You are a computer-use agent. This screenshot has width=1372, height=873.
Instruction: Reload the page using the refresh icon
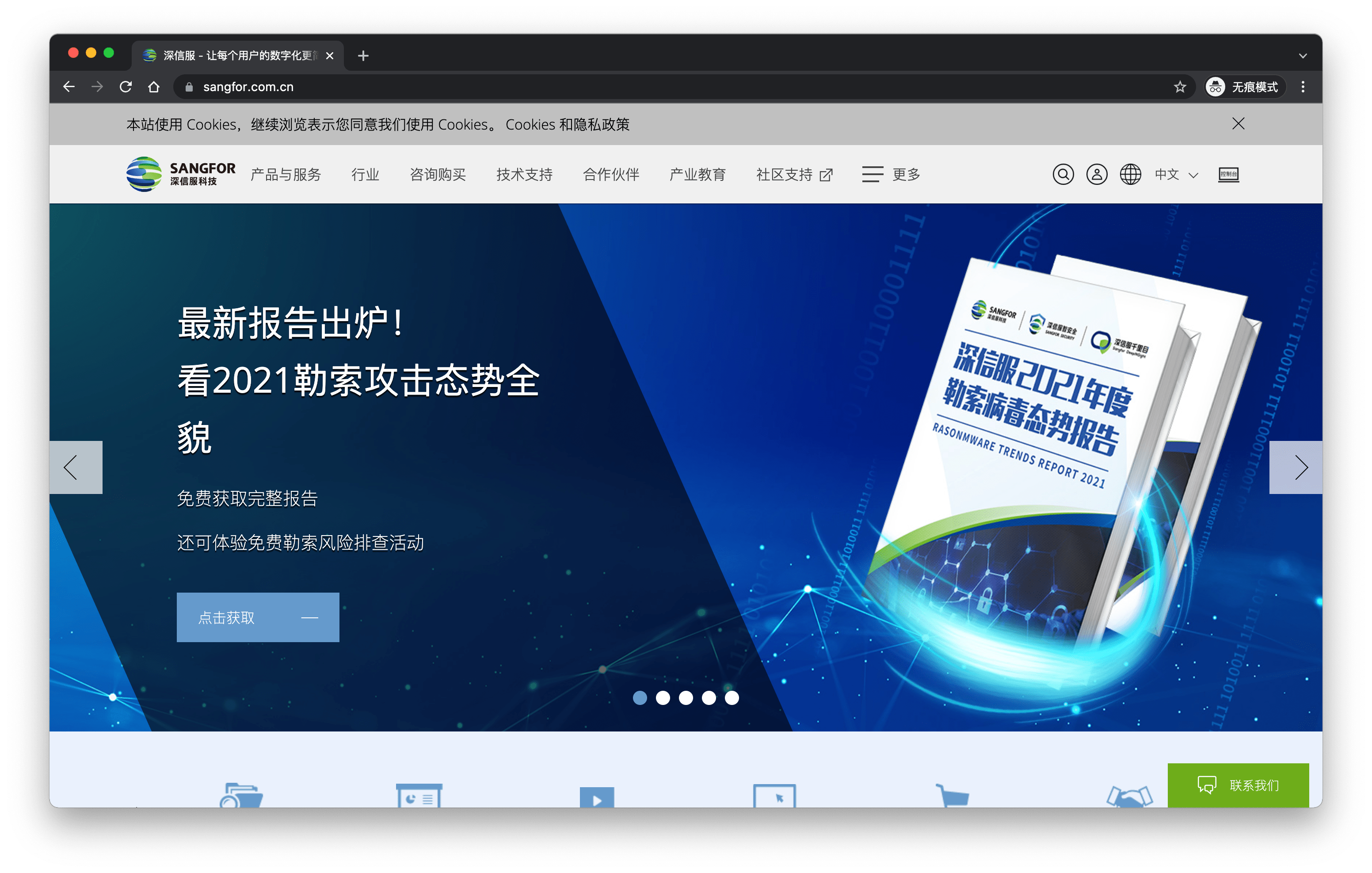[126, 87]
